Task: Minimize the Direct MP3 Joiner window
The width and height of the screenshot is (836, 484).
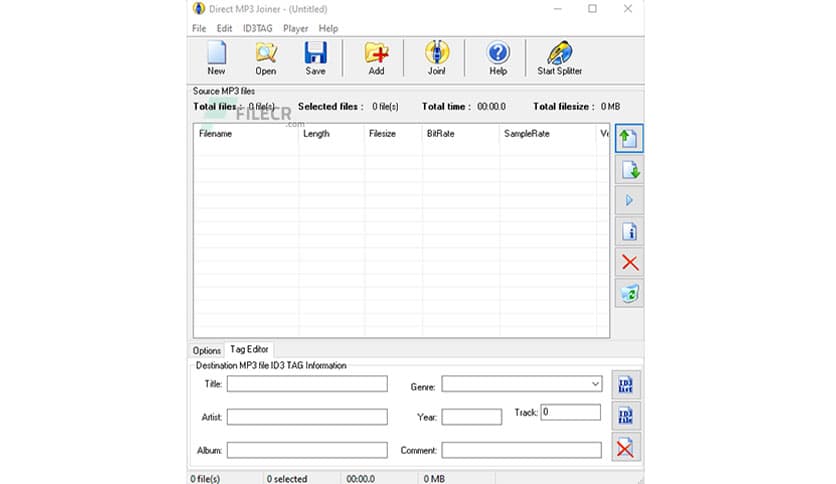Action: (558, 9)
